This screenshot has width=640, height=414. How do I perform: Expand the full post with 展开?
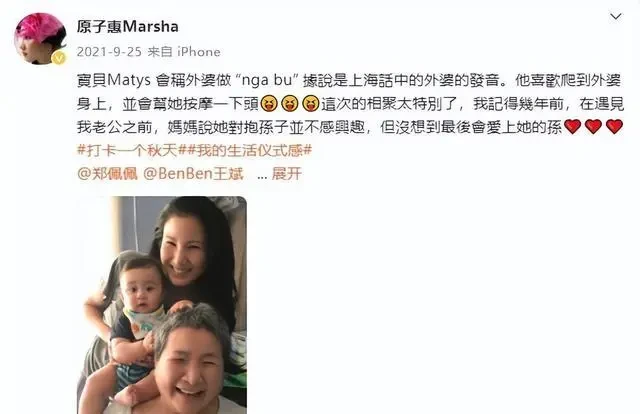[x=287, y=174]
